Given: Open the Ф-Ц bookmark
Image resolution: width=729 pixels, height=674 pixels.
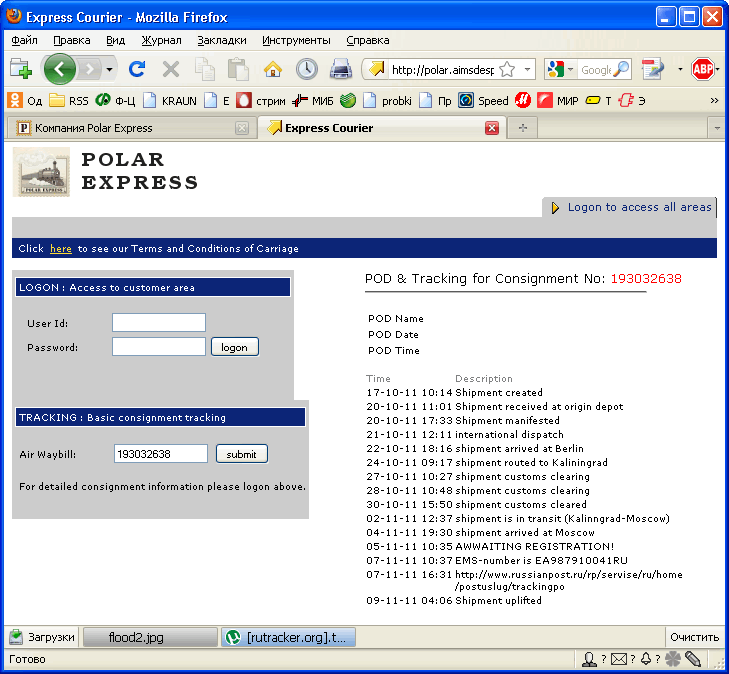Looking at the screenshot, I should tap(115, 100).
